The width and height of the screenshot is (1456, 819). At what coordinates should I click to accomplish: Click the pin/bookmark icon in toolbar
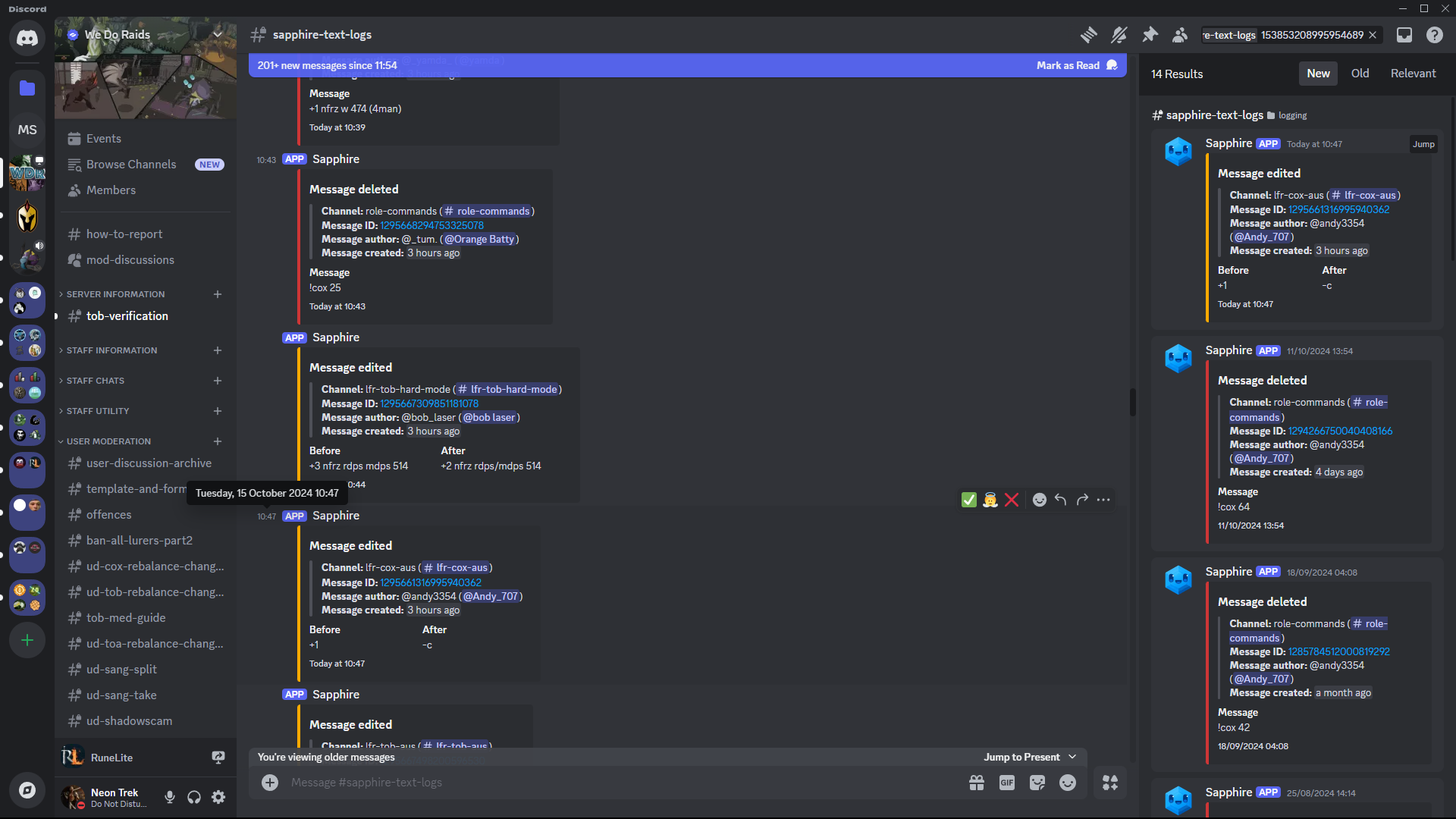[x=1150, y=35]
